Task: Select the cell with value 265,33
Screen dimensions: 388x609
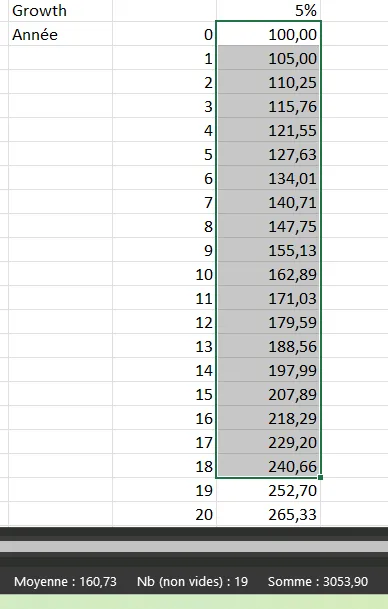Action: [x=268, y=514]
